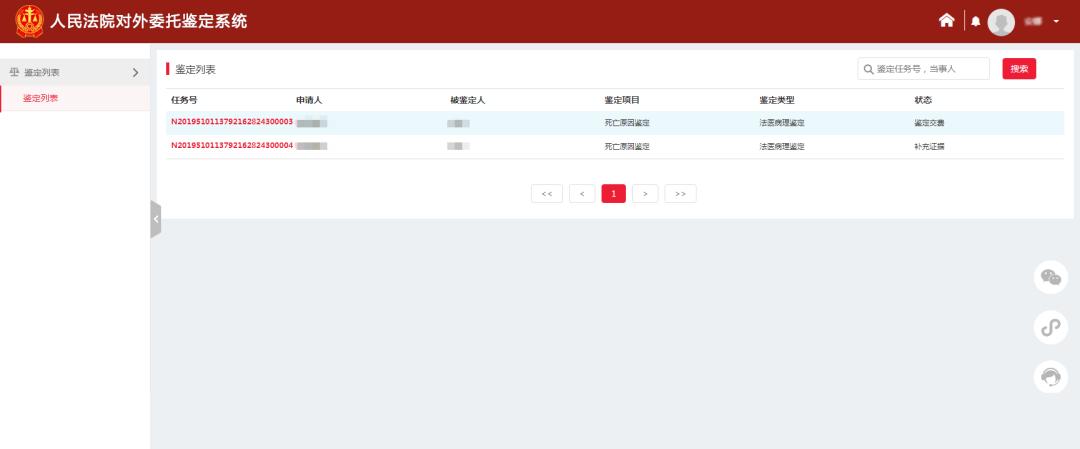The height and width of the screenshot is (449, 1080).
Task: Collapse the sidebar with the handle
Action: click(x=156, y=219)
